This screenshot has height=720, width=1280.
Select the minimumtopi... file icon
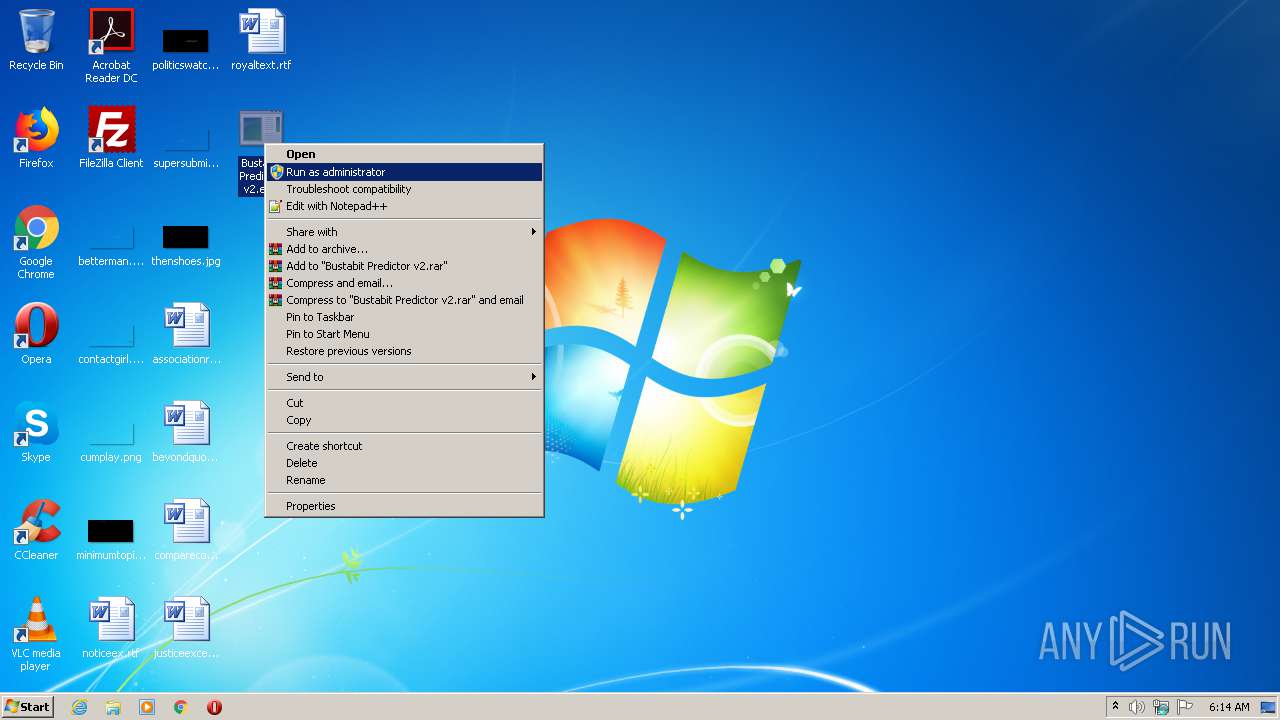pyautogui.click(x=111, y=540)
